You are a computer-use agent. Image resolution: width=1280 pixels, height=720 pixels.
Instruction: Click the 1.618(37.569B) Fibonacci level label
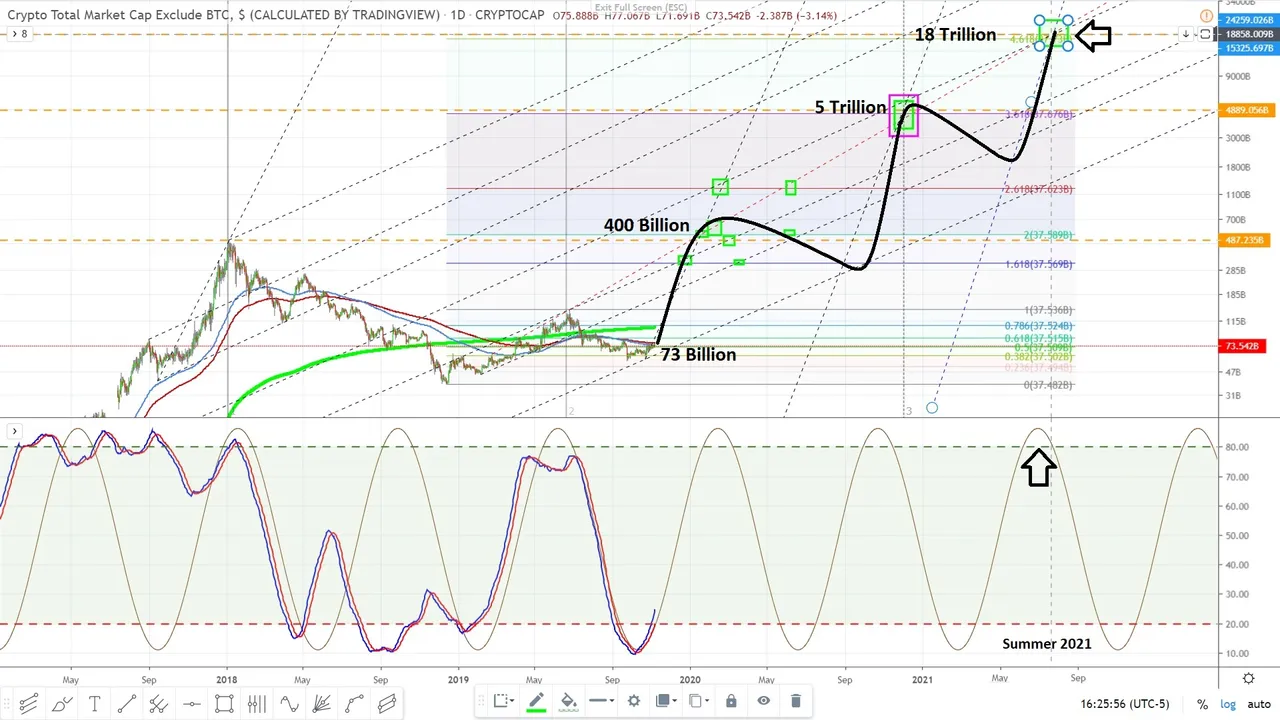pos(1039,264)
